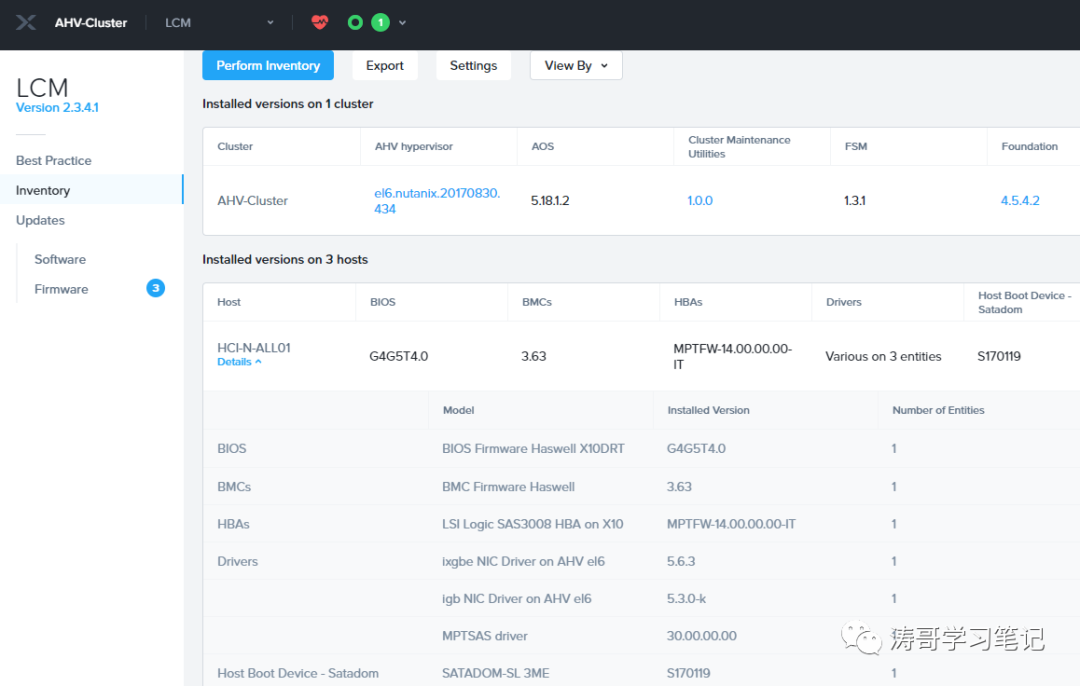Viewport: 1080px width, 686px height.
Task: Click the AHV hypervisor column header
Action: [413, 146]
